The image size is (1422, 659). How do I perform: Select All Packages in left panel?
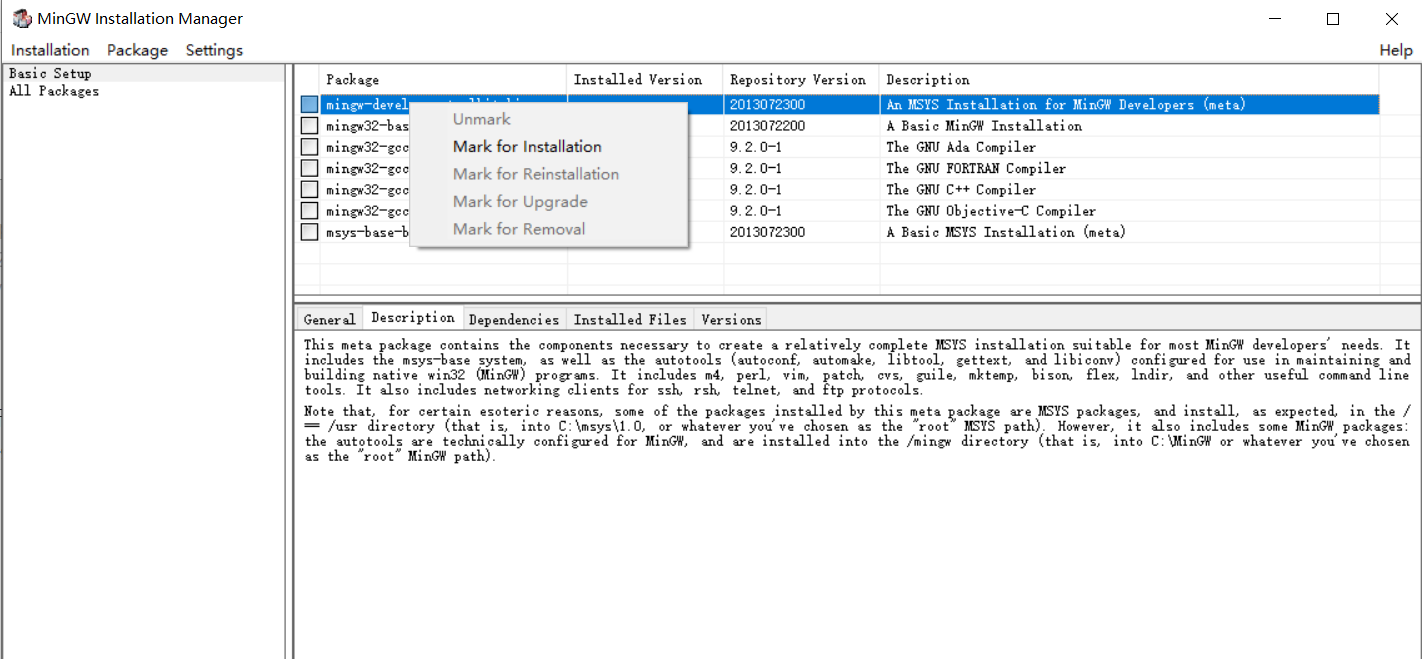pyautogui.click(x=54, y=91)
